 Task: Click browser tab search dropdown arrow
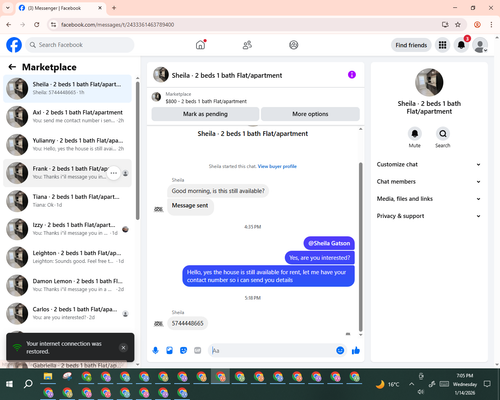click(x=8, y=8)
